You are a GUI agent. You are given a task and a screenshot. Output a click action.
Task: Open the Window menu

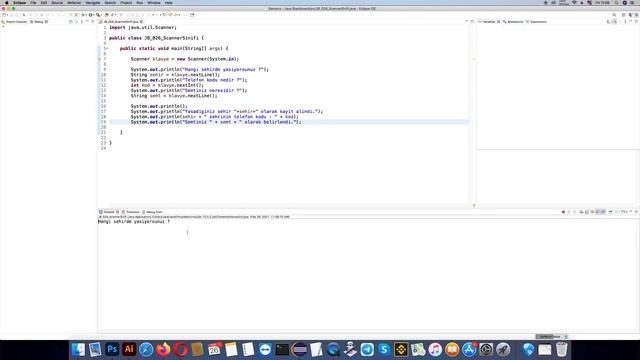[154, 3]
